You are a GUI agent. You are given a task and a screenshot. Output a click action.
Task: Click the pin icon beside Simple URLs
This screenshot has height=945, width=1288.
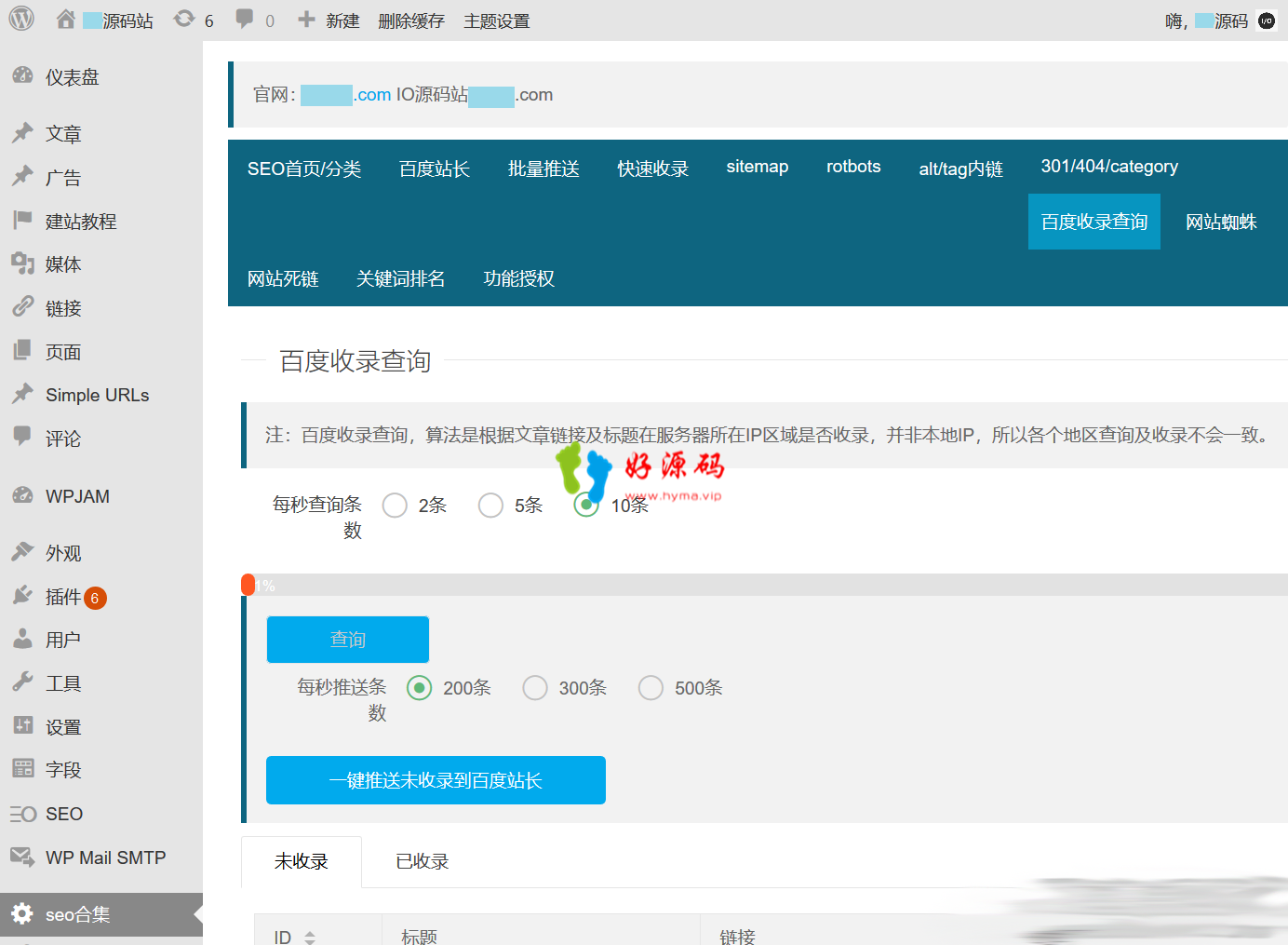tap(22, 394)
